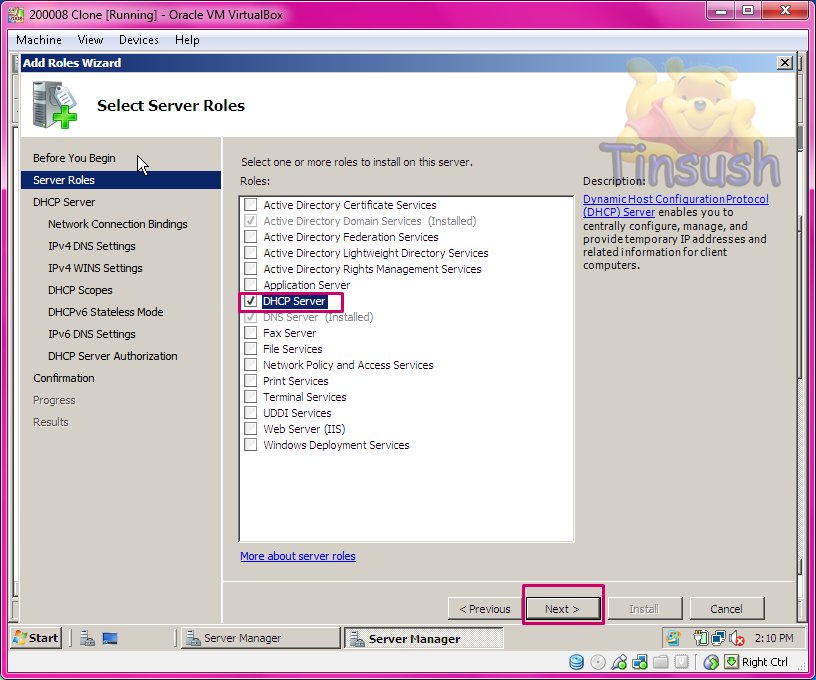The image size is (816, 680).
Task: Click the Windows update tray icon
Action: 673,638
